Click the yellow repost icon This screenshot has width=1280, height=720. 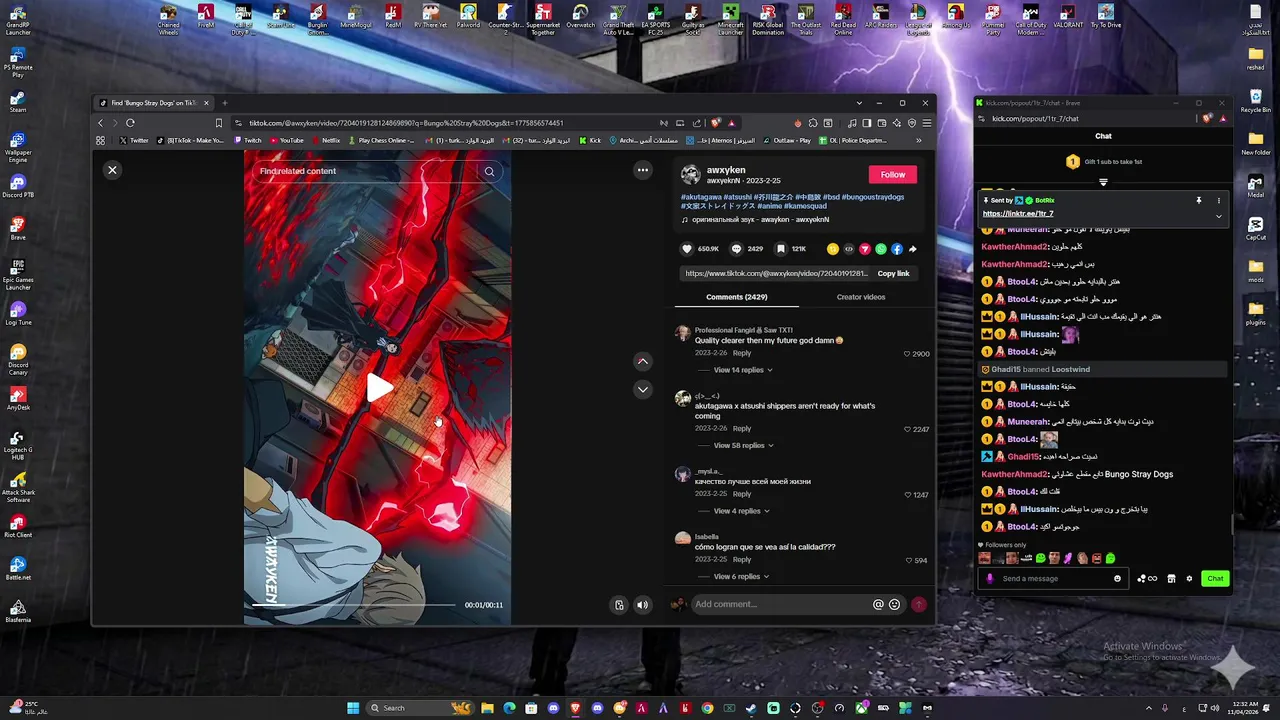pyautogui.click(x=833, y=249)
